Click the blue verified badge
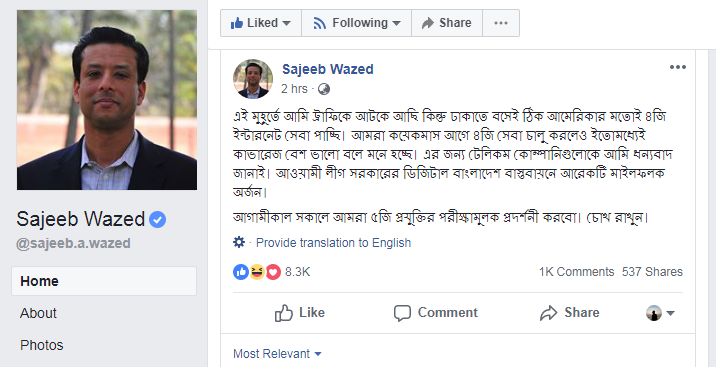The image size is (716, 367). [x=158, y=220]
